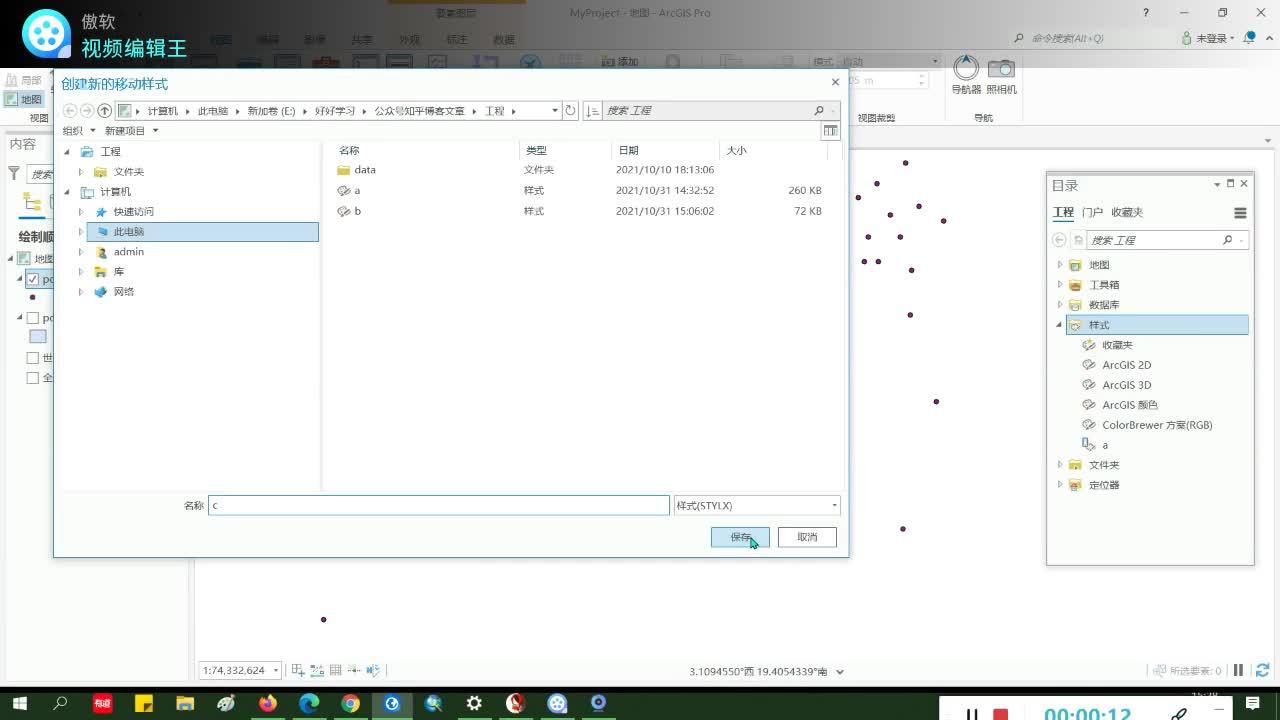The image size is (1280, 720).
Task: Click the up-one-level arrow in the dialog
Action: pos(105,110)
